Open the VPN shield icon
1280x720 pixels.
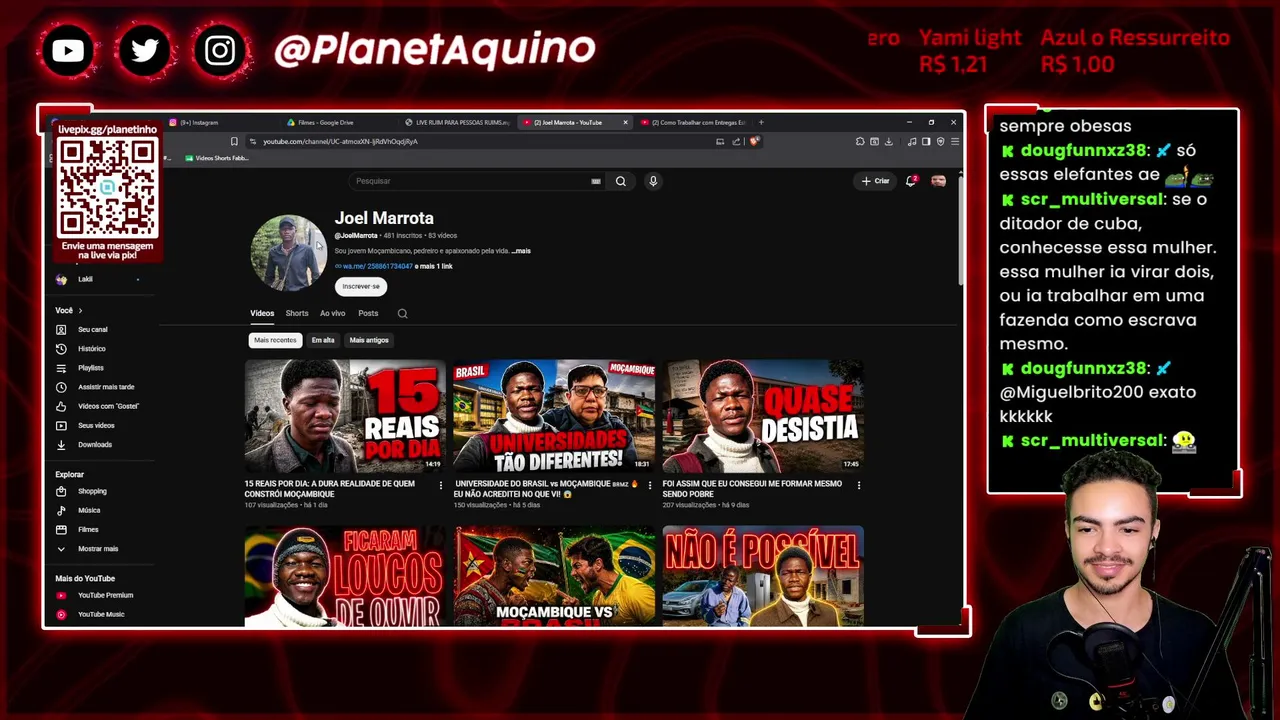tap(940, 141)
